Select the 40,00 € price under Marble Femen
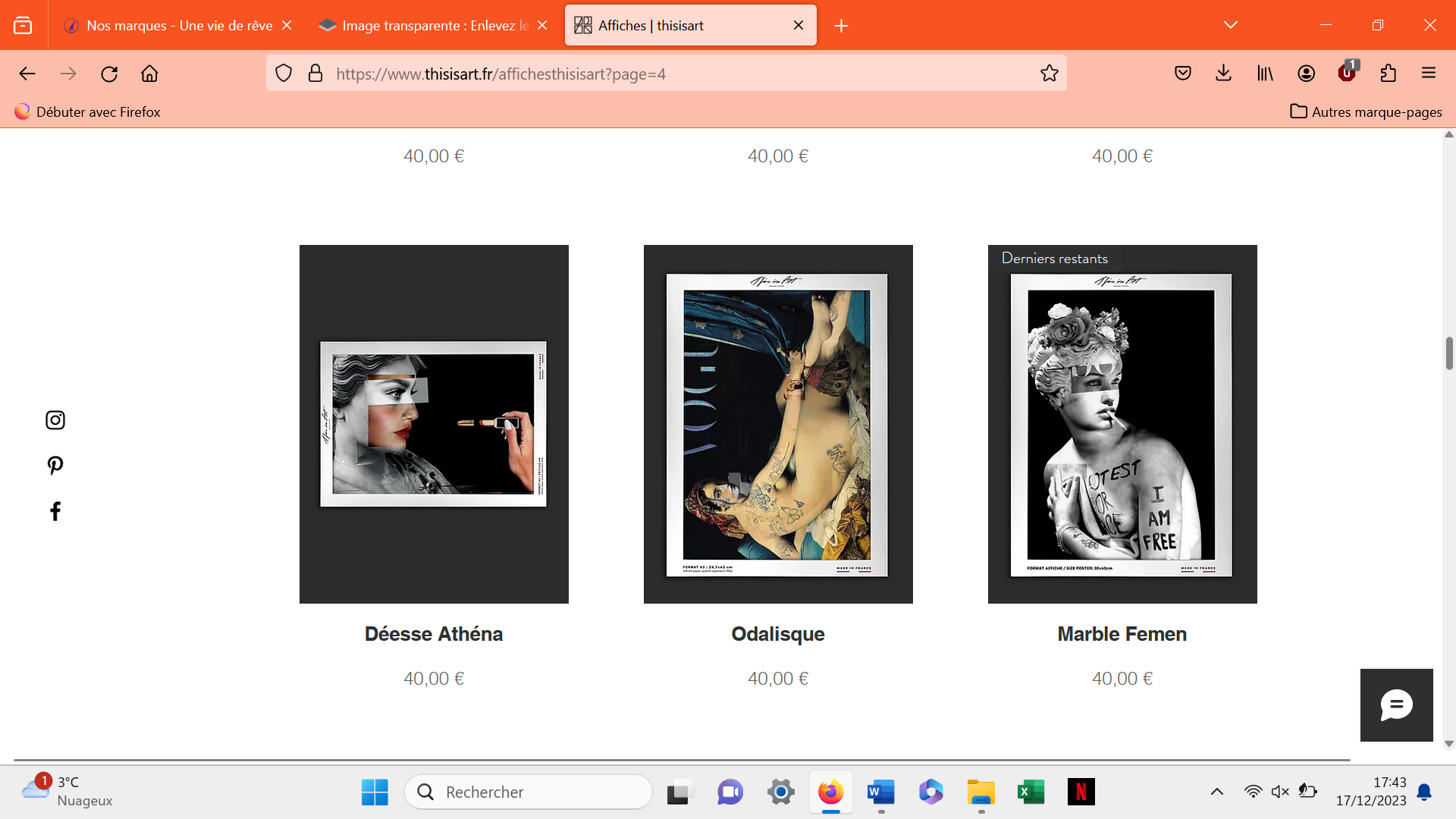The width and height of the screenshot is (1456, 819). click(1122, 679)
